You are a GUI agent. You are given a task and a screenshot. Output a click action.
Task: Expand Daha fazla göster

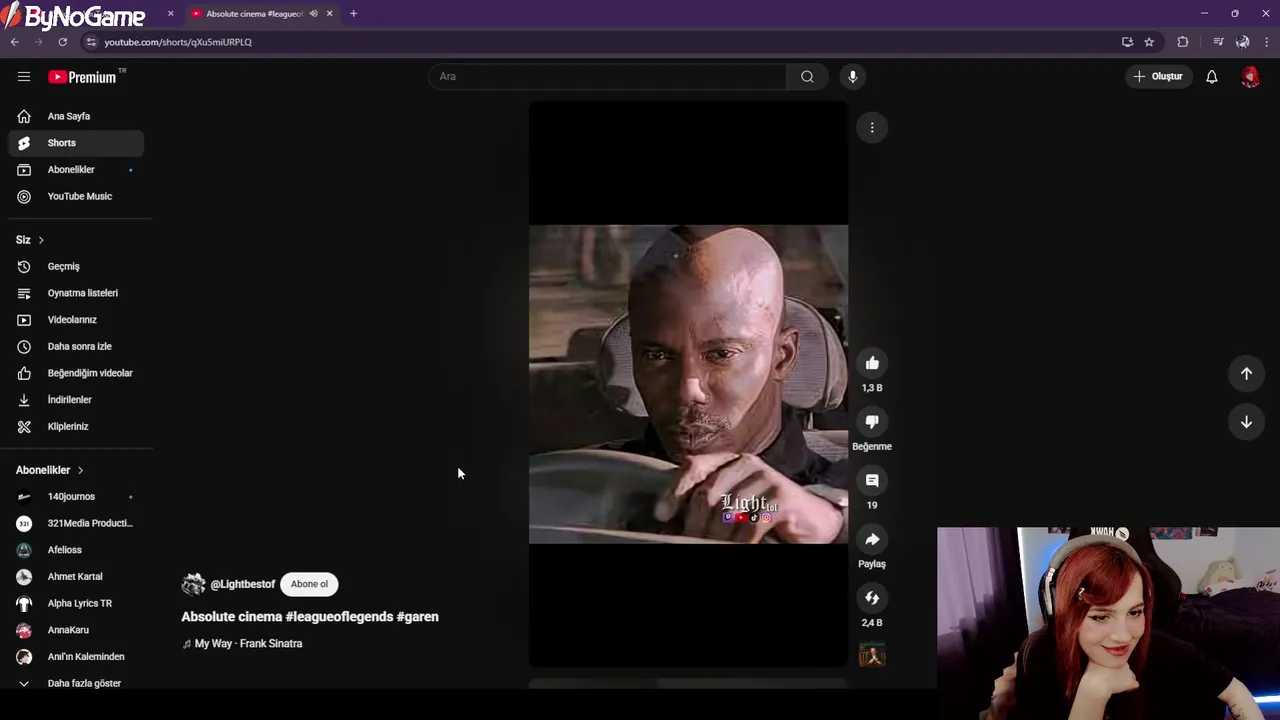coord(76,683)
